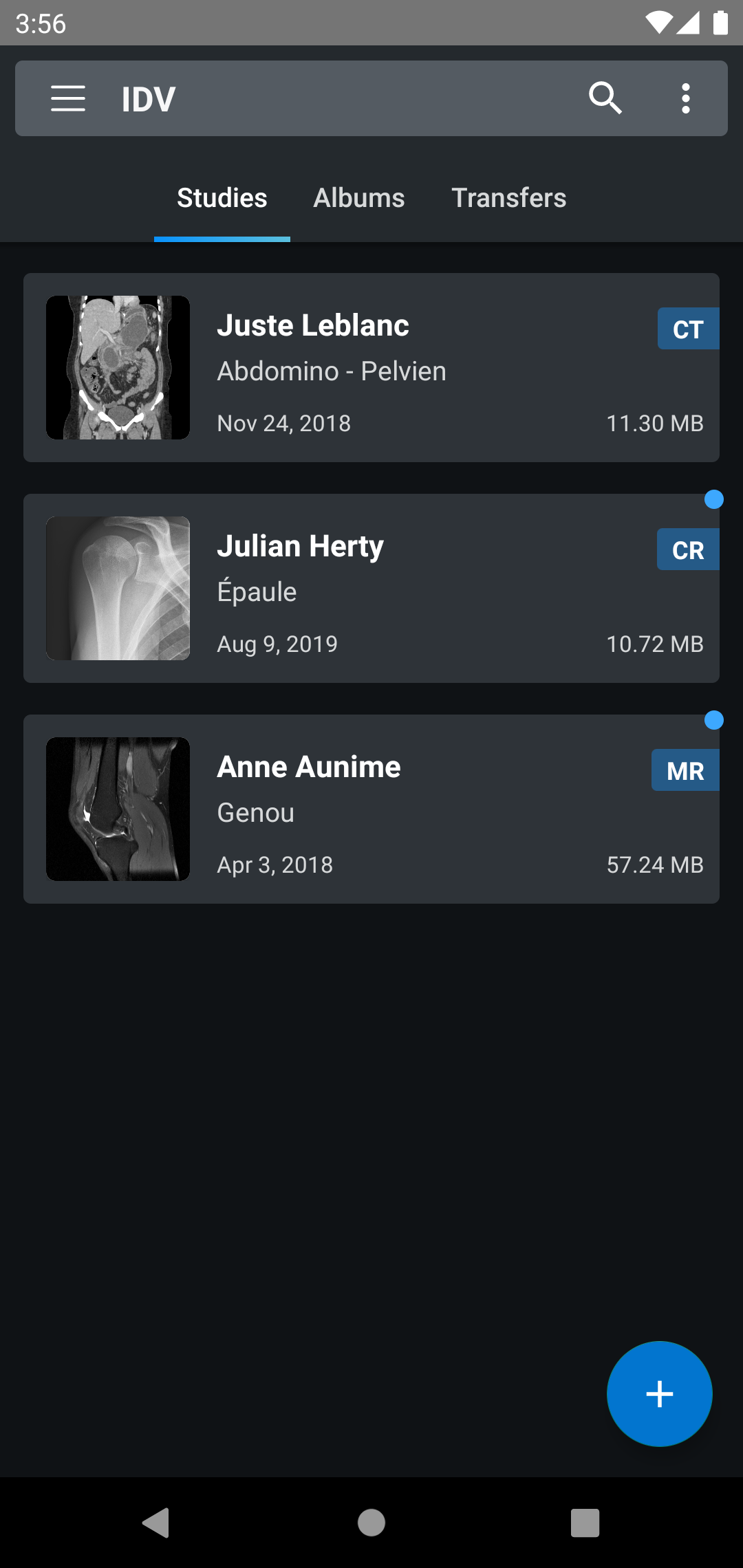Open the hamburger navigation menu
Viewport: 743px width, 1568px height.
pyautogui.click(x=68, y=98)
